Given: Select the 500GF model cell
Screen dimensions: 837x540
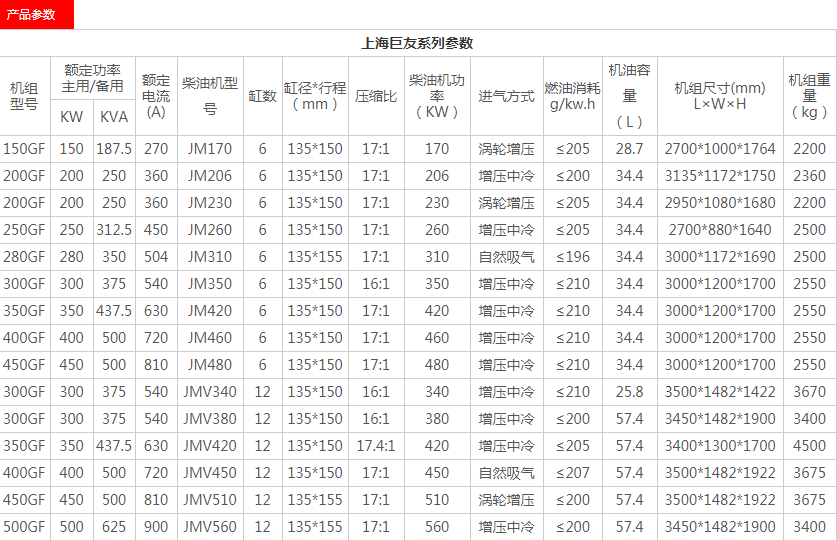Looking at the screenshot, I should [x=24, y=527].
